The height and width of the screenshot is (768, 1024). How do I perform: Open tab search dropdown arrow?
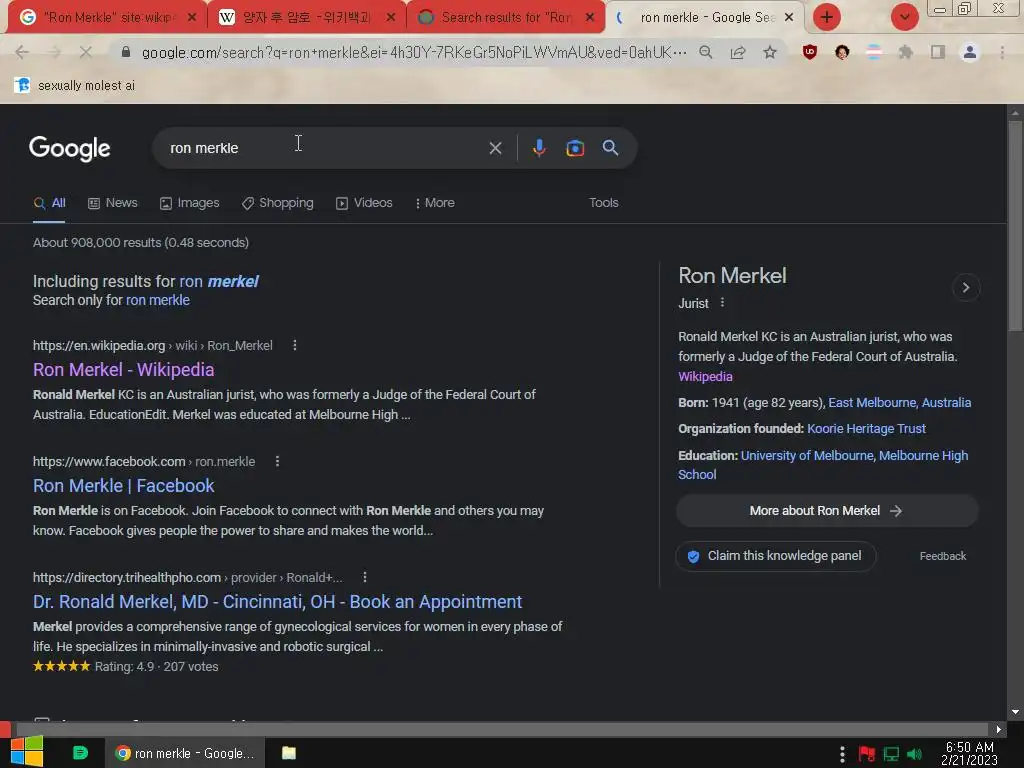(904, 17)
